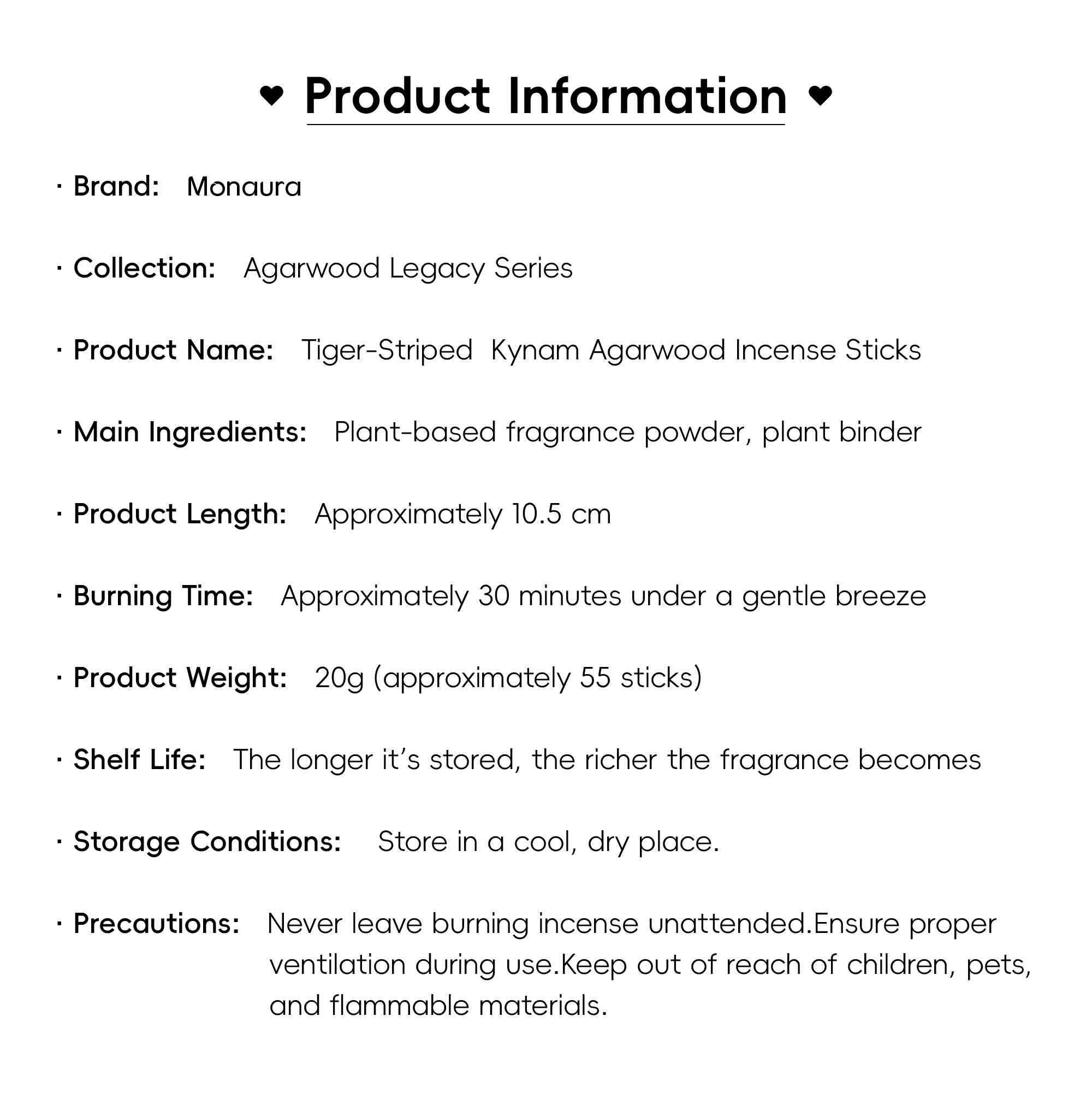Click the Product Information heading

[545, 96]
